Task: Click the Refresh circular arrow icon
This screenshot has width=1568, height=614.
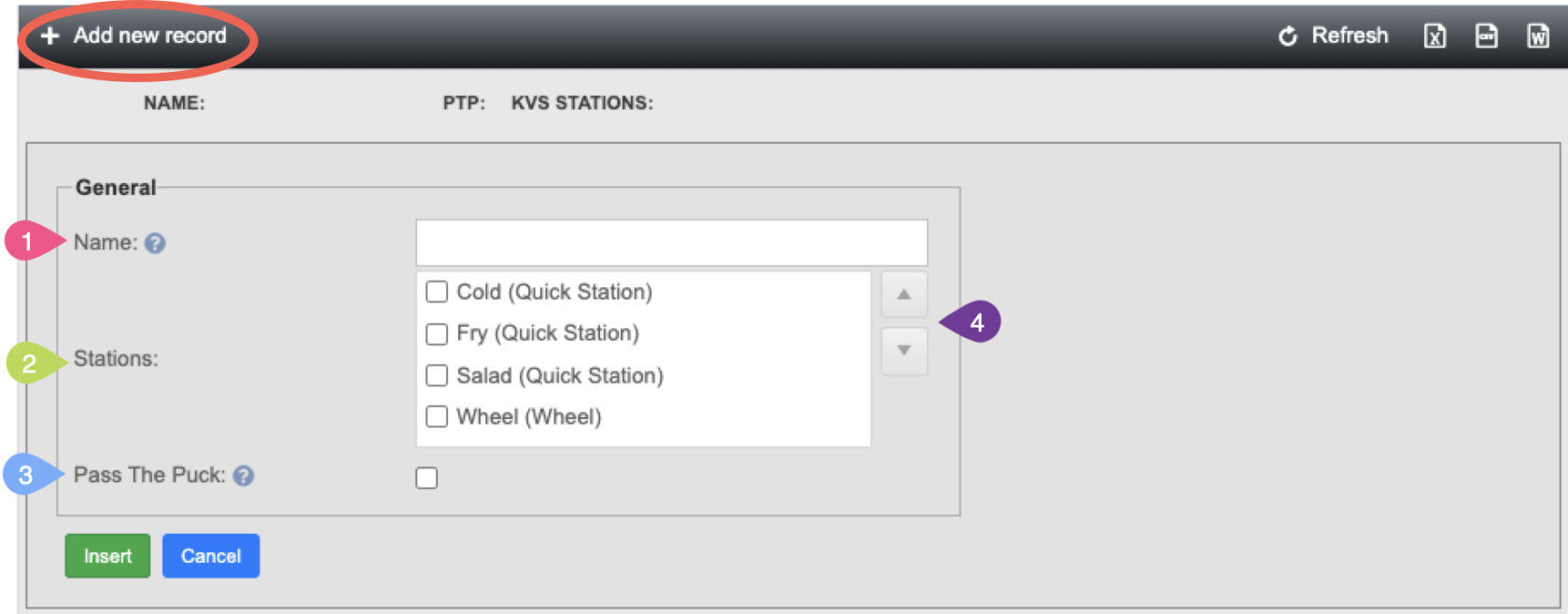Action: point(1288,36)
